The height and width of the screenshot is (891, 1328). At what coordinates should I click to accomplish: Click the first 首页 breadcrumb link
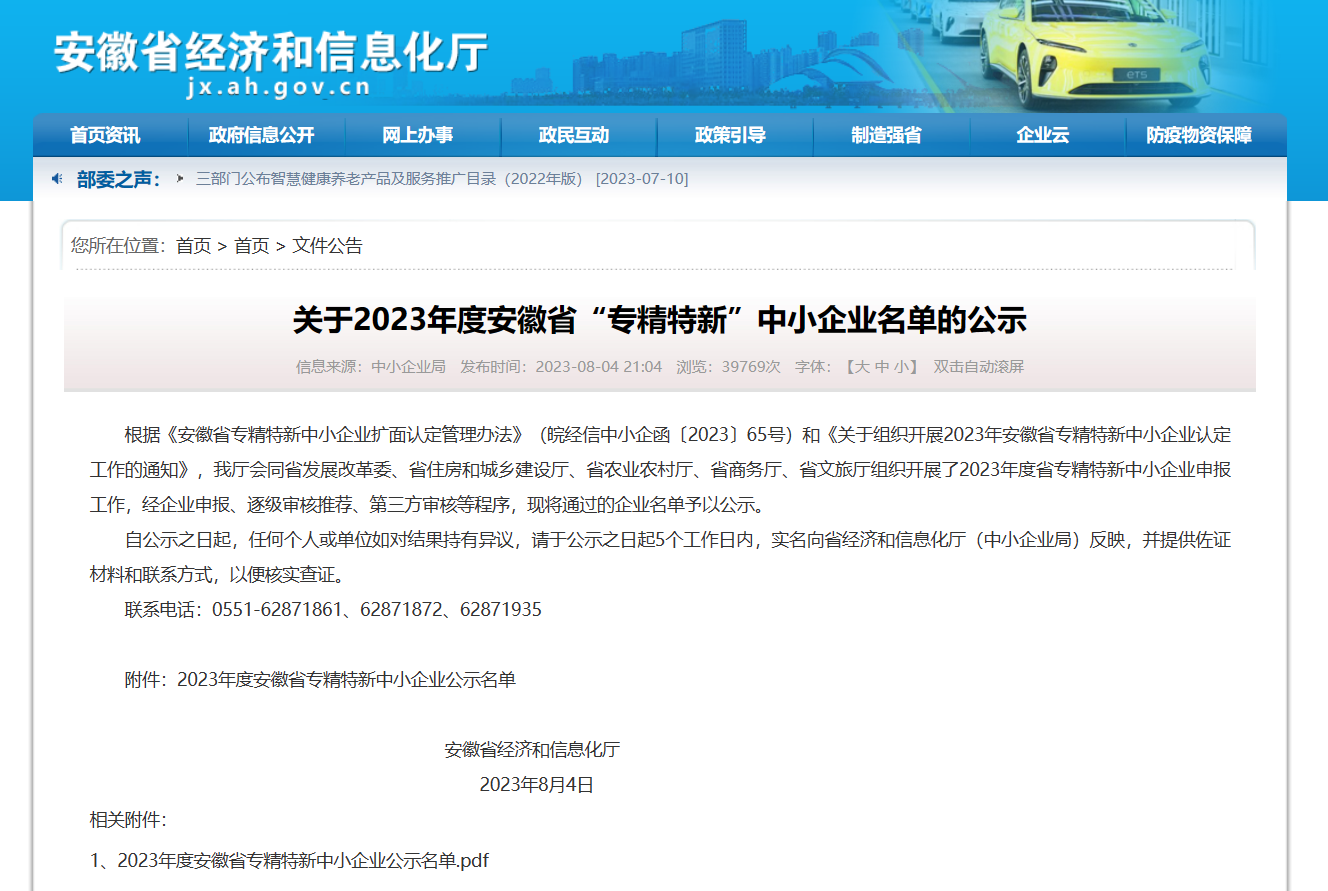coord(193,246)
